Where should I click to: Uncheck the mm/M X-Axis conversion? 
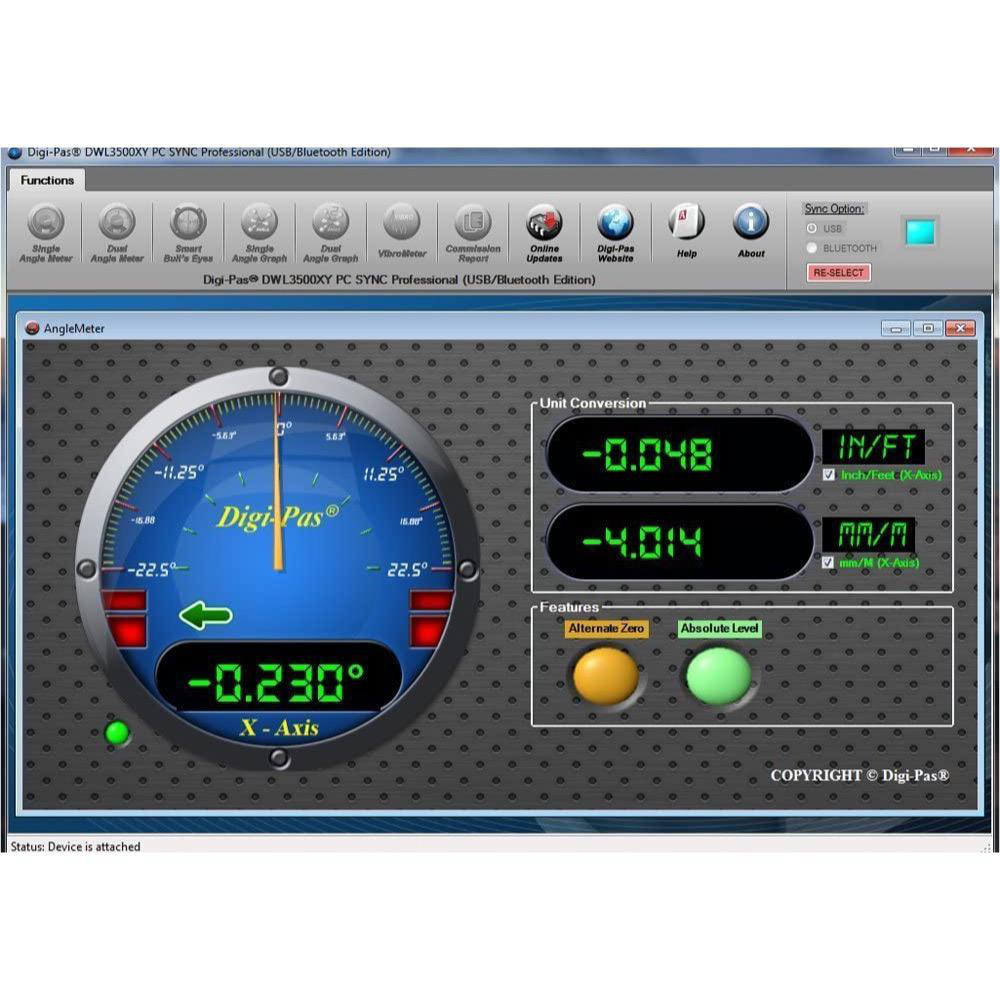(827, 563)
